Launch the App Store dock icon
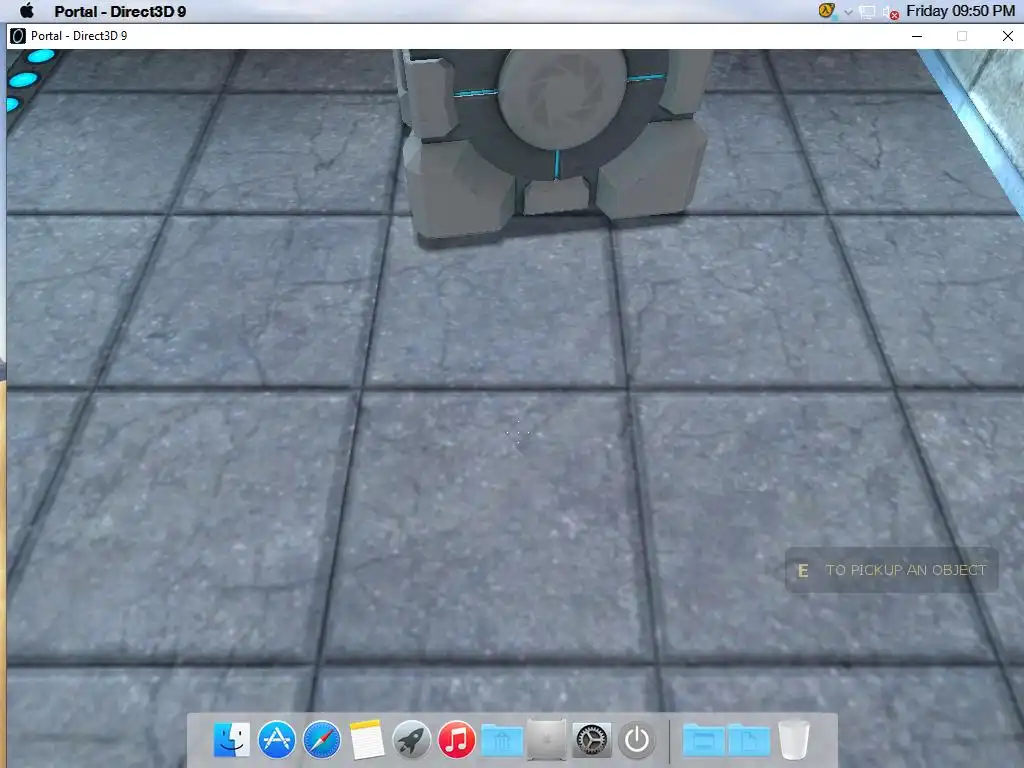This screenshot has height=768, width=1024. point(276,740)
